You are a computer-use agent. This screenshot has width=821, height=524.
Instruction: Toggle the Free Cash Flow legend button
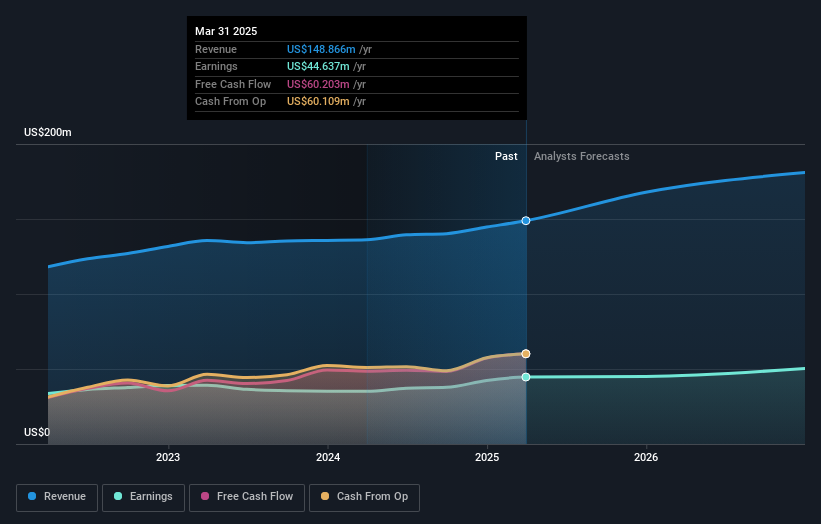pos(247,497)
